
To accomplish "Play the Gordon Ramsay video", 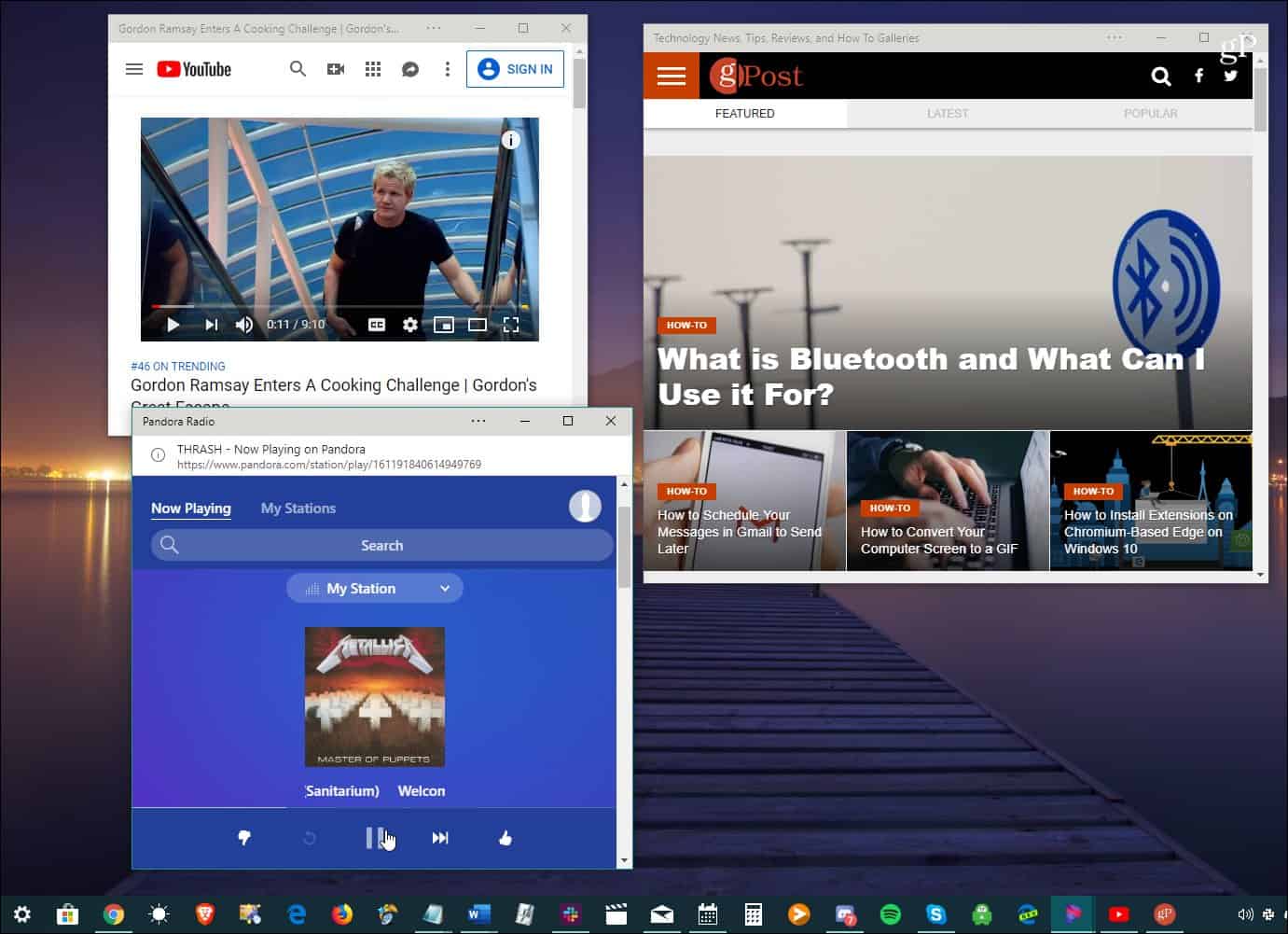I will point(173,325).
